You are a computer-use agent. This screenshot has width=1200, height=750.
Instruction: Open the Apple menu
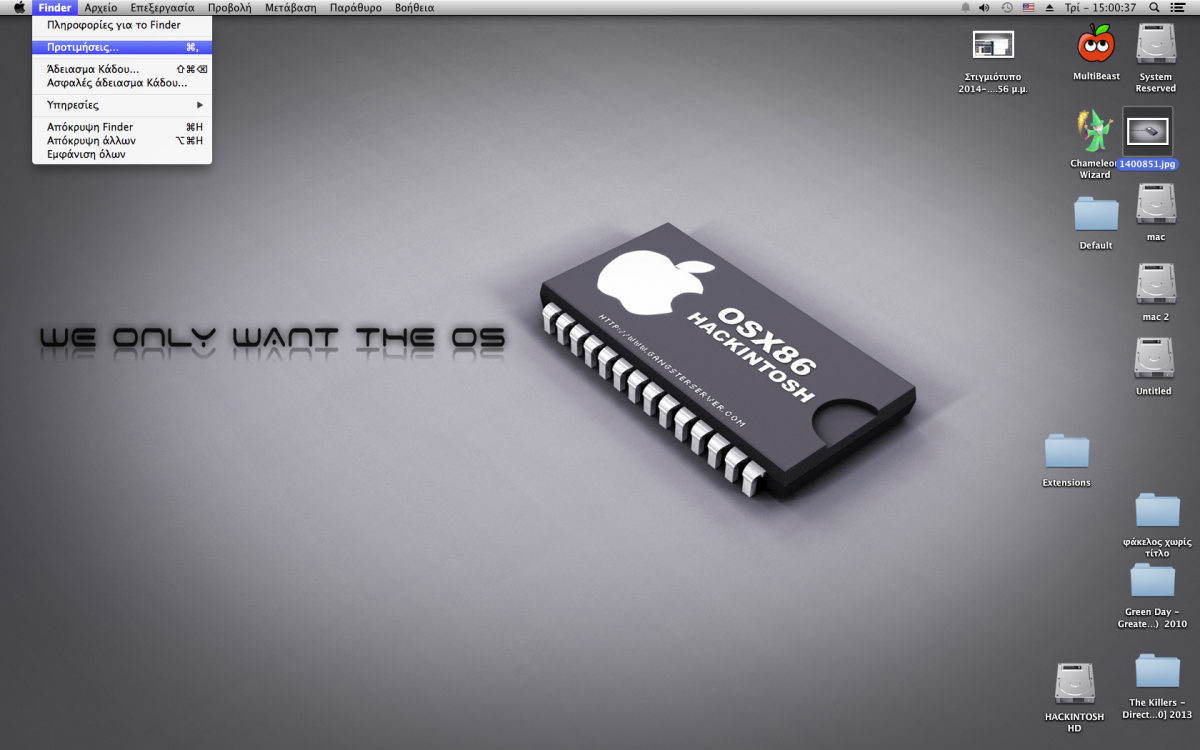(x=18, y=7)
